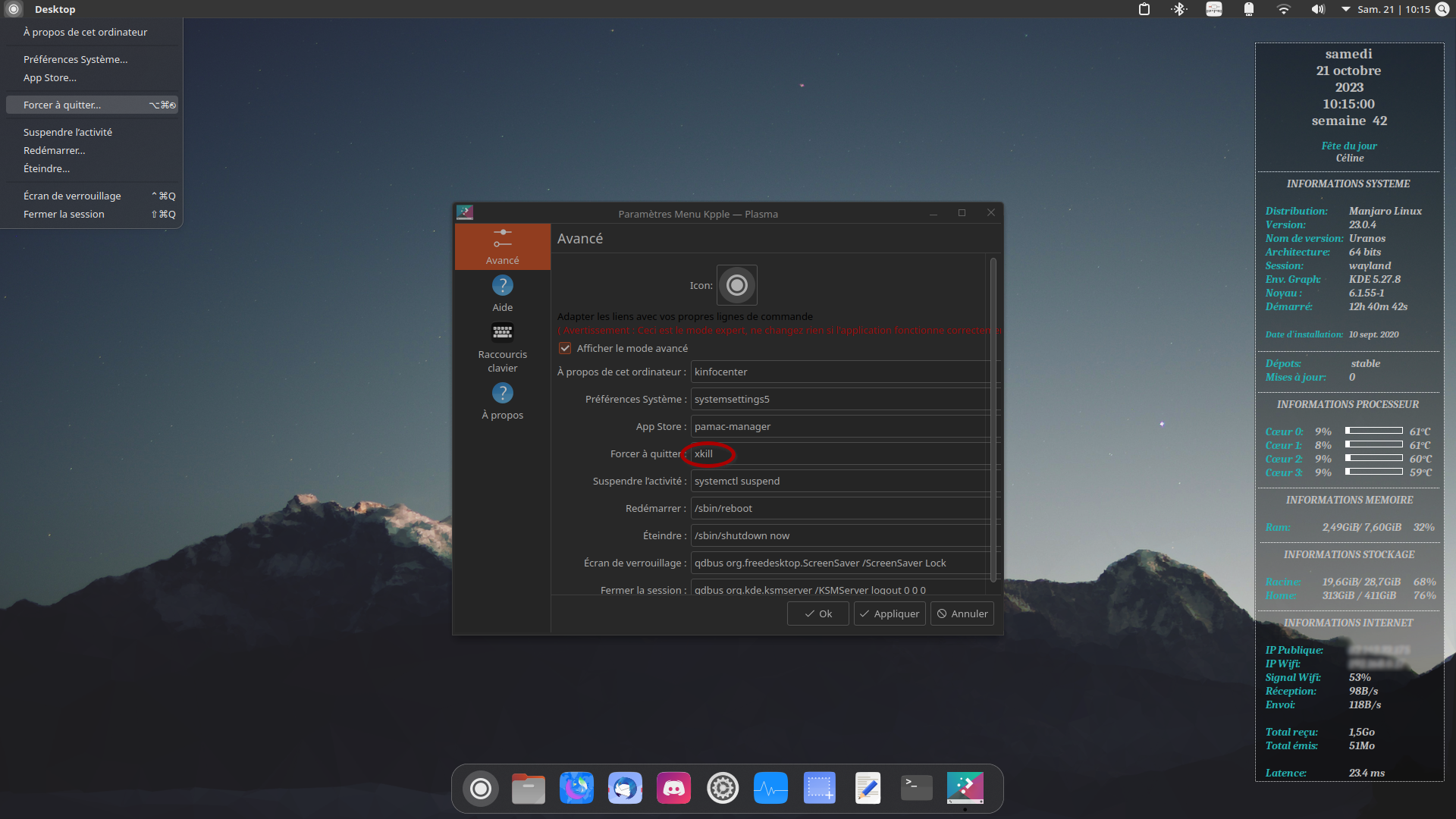The image size is (1456, 819).
Task: Open the system monitor pulse icon in dock
Action: pos(771,789)
